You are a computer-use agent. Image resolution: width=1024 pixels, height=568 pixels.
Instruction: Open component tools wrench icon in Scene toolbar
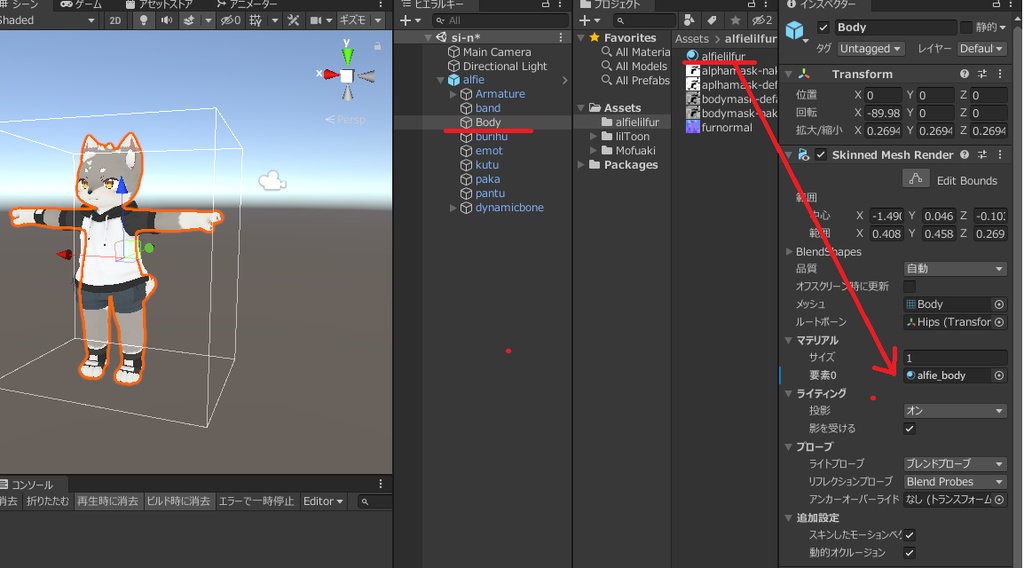point(293,20)
